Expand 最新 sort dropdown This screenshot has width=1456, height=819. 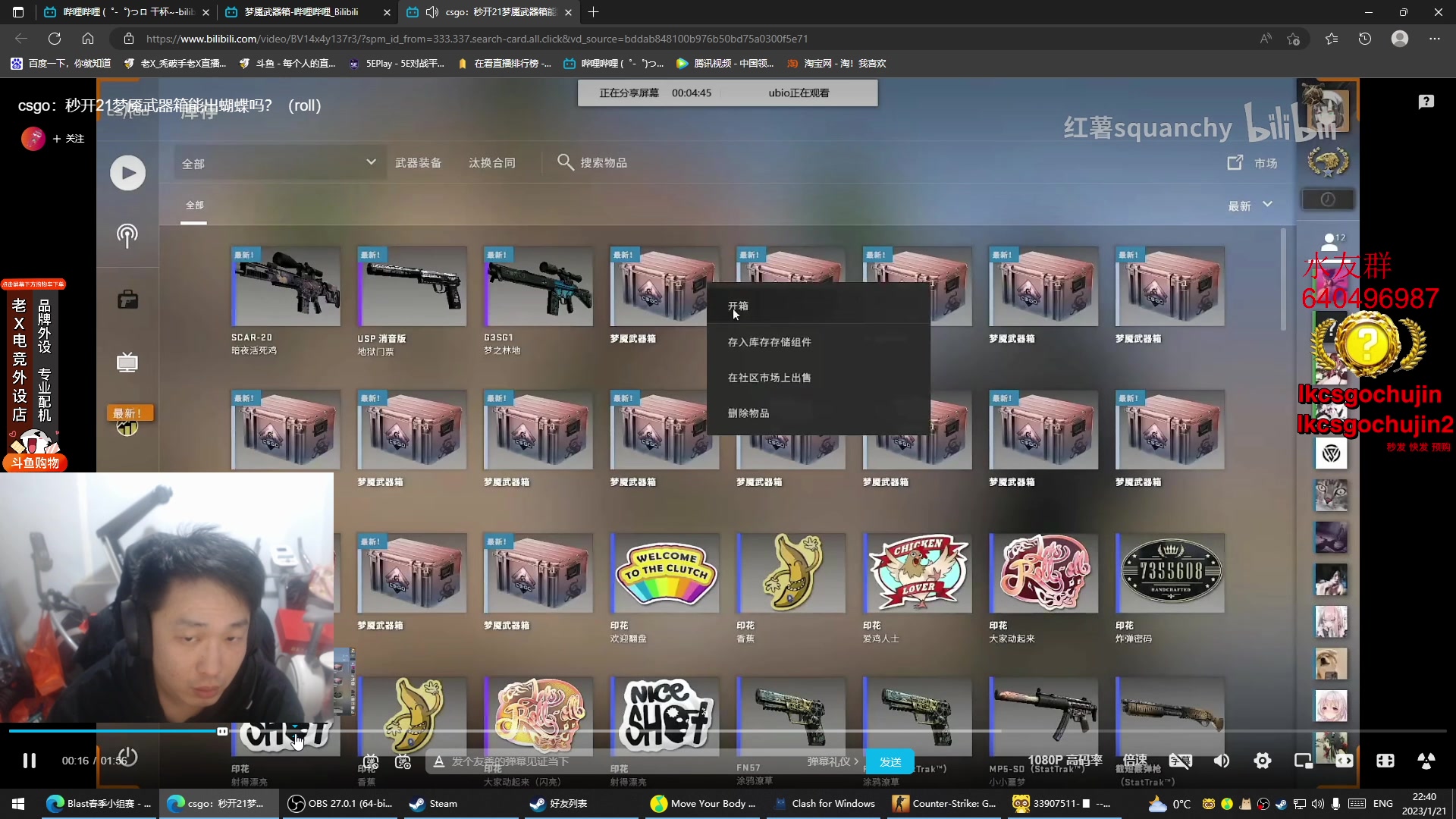1250,206
